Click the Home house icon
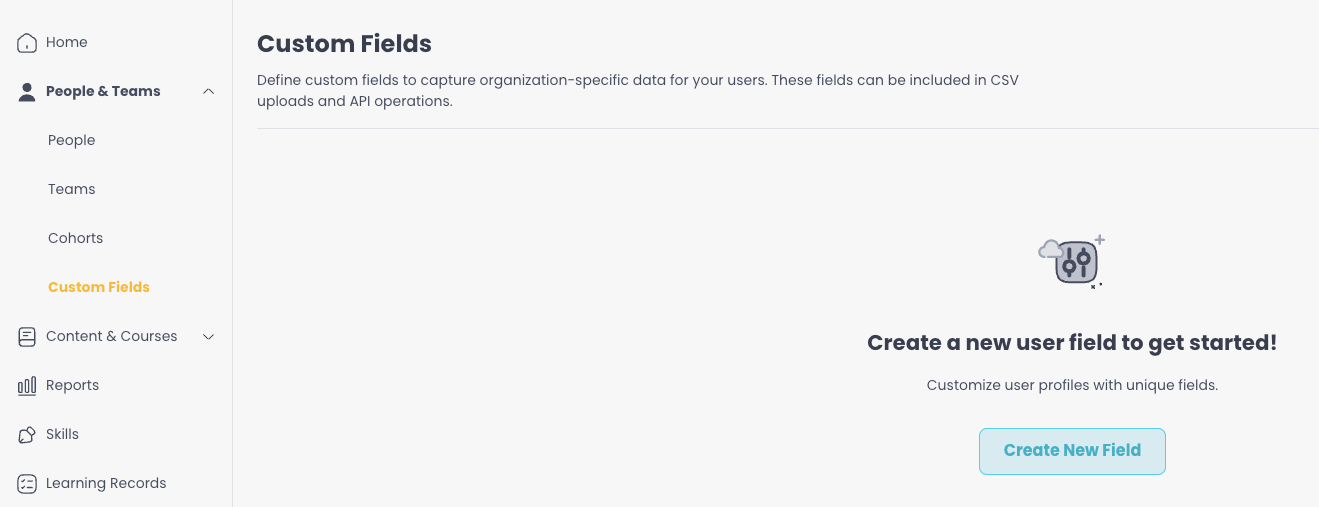Screen dimensions: 1319x507 [27, 43]
